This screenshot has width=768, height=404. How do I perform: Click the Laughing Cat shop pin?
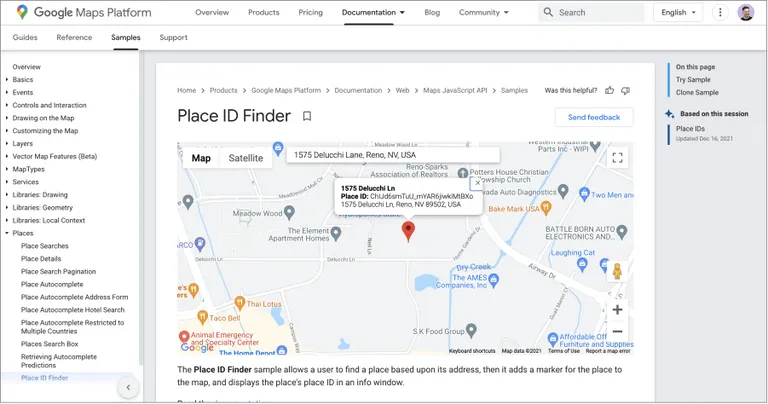[582, 264]
